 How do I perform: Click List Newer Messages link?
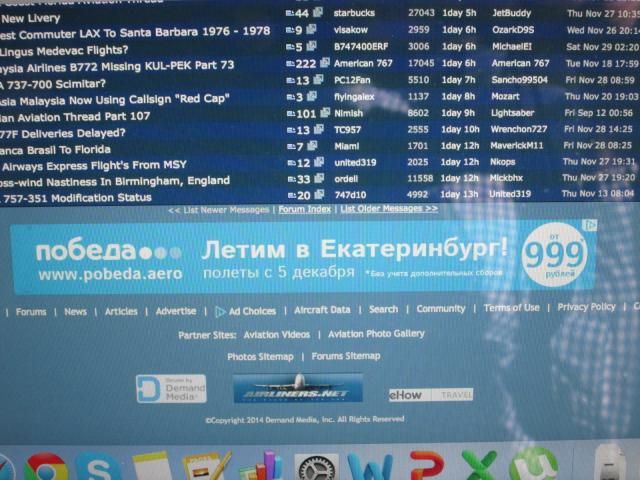219,210
